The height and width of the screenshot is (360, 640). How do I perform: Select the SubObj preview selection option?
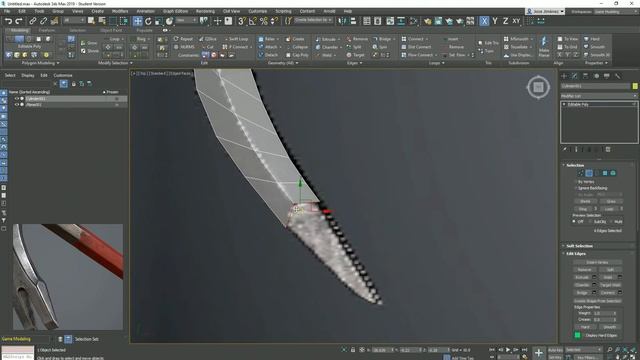[590, 222]
